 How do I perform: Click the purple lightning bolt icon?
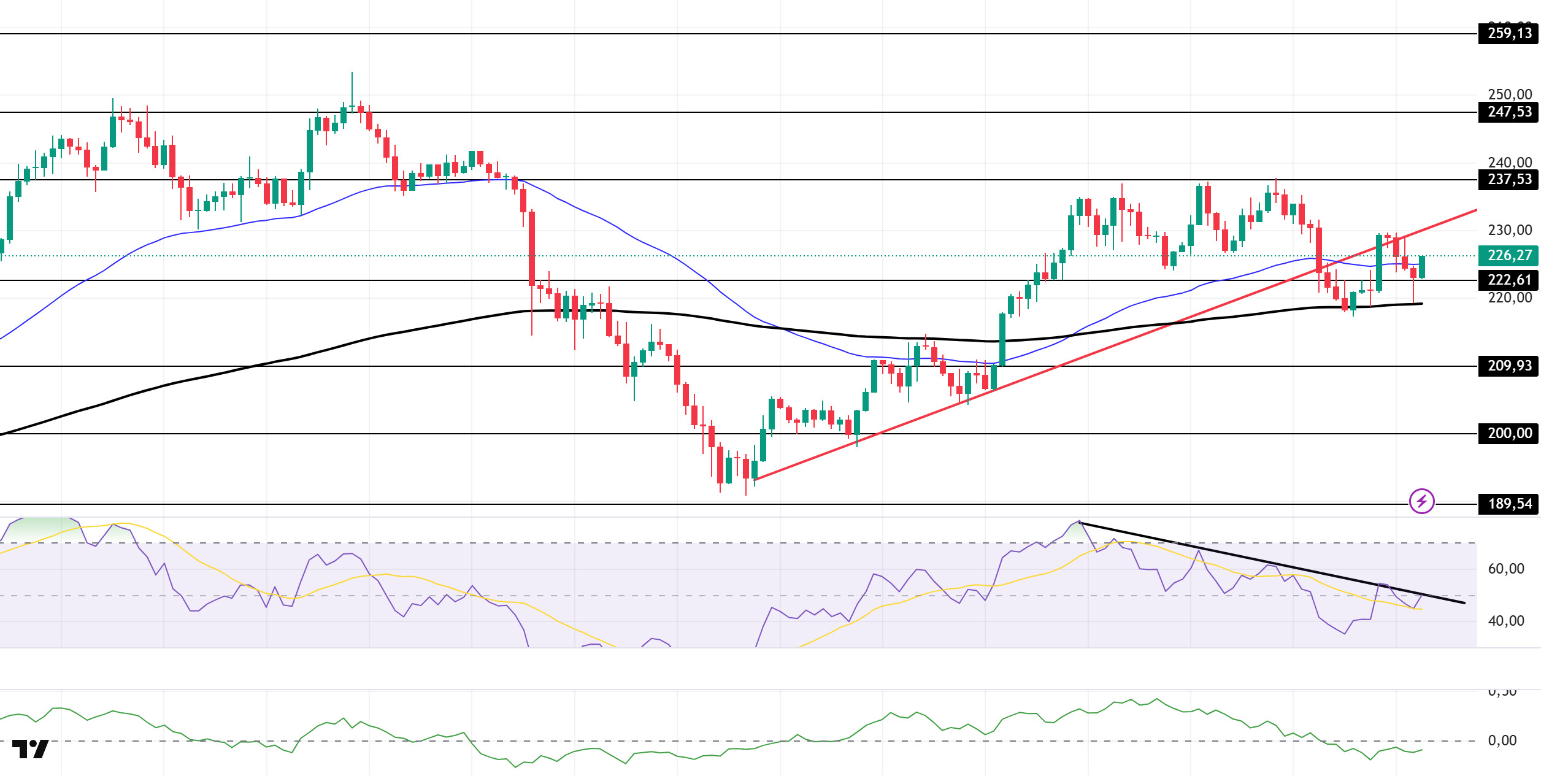pyautogui.click(x=1421, y=501)
